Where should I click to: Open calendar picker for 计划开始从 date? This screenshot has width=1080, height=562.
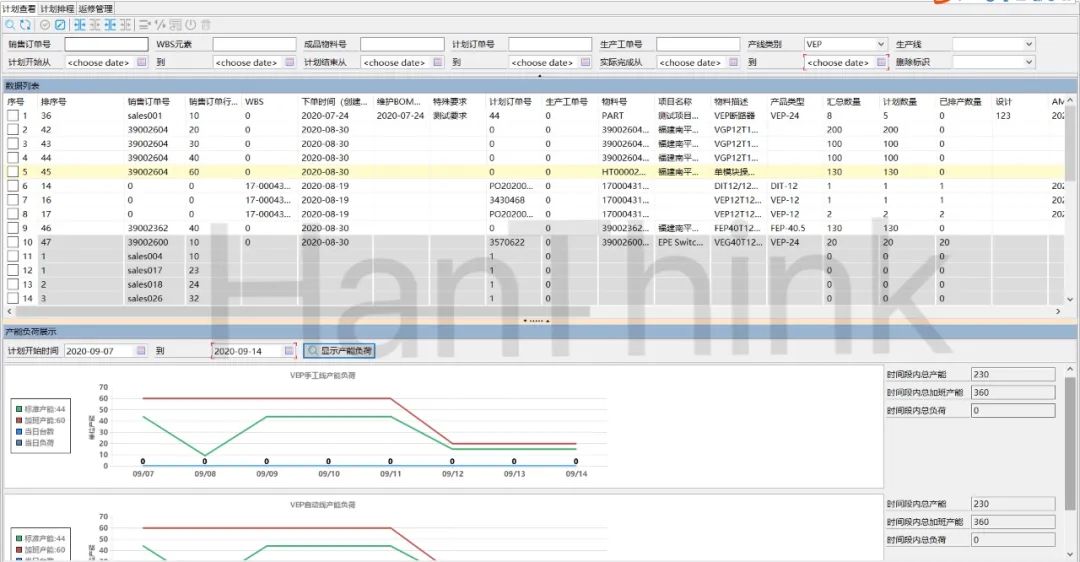[141, 62]
